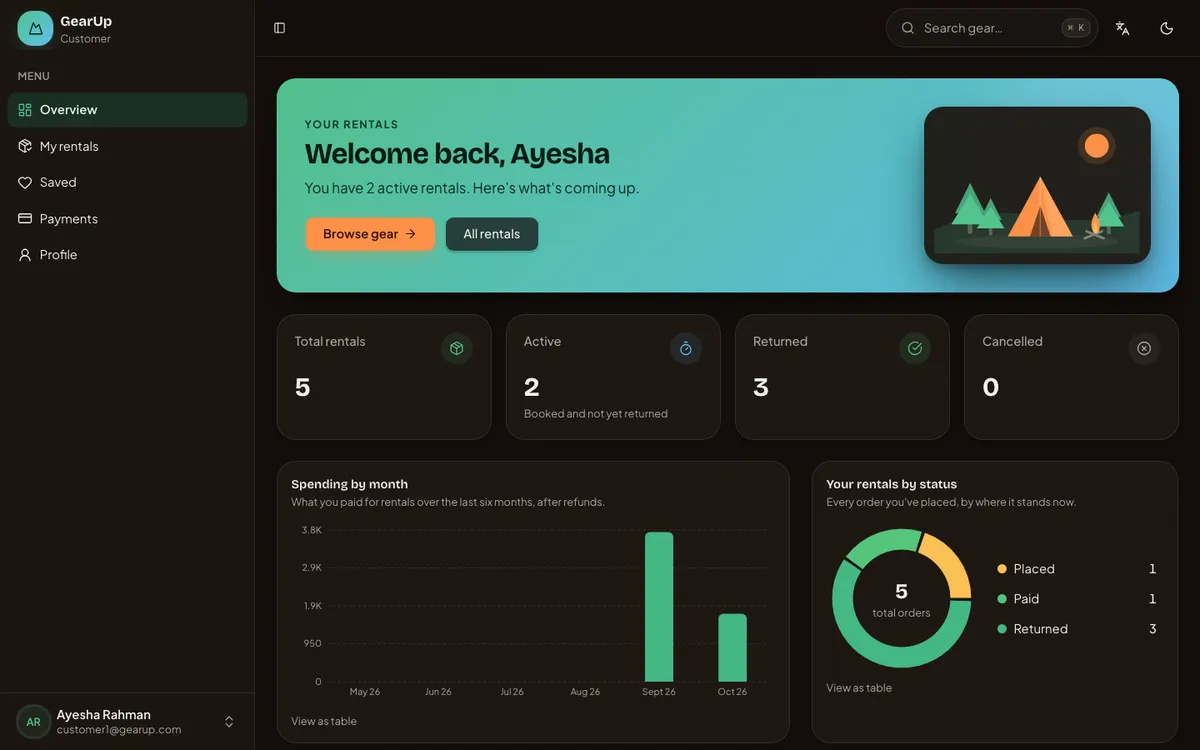1200x750 pixels.
Task: Click the arrow in Browse gear button
Action: tap(410, 234)
